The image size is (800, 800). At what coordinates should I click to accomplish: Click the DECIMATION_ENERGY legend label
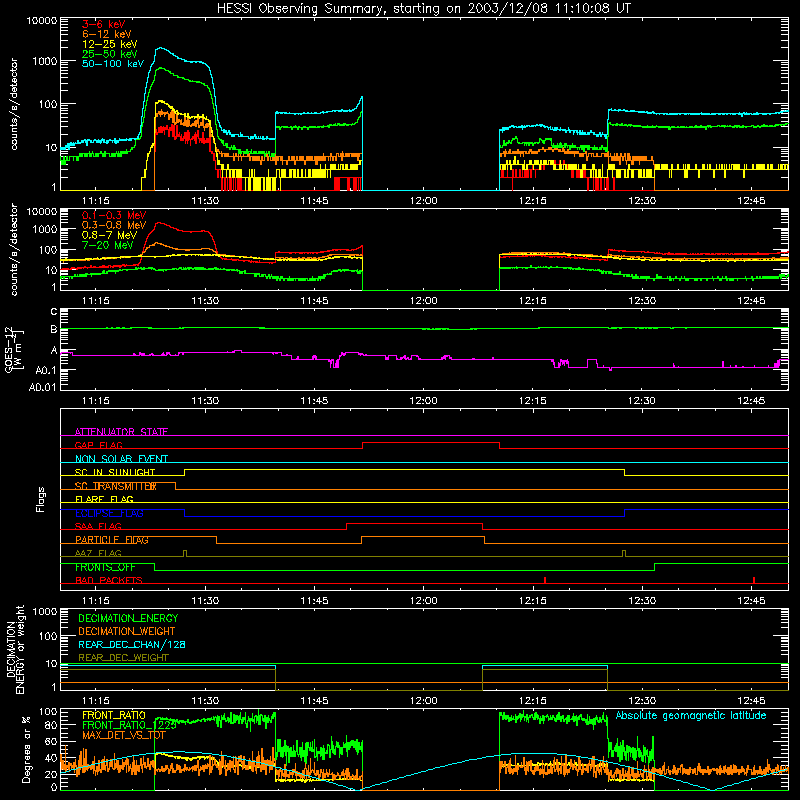pyautogui.click(x=128, y=618)
